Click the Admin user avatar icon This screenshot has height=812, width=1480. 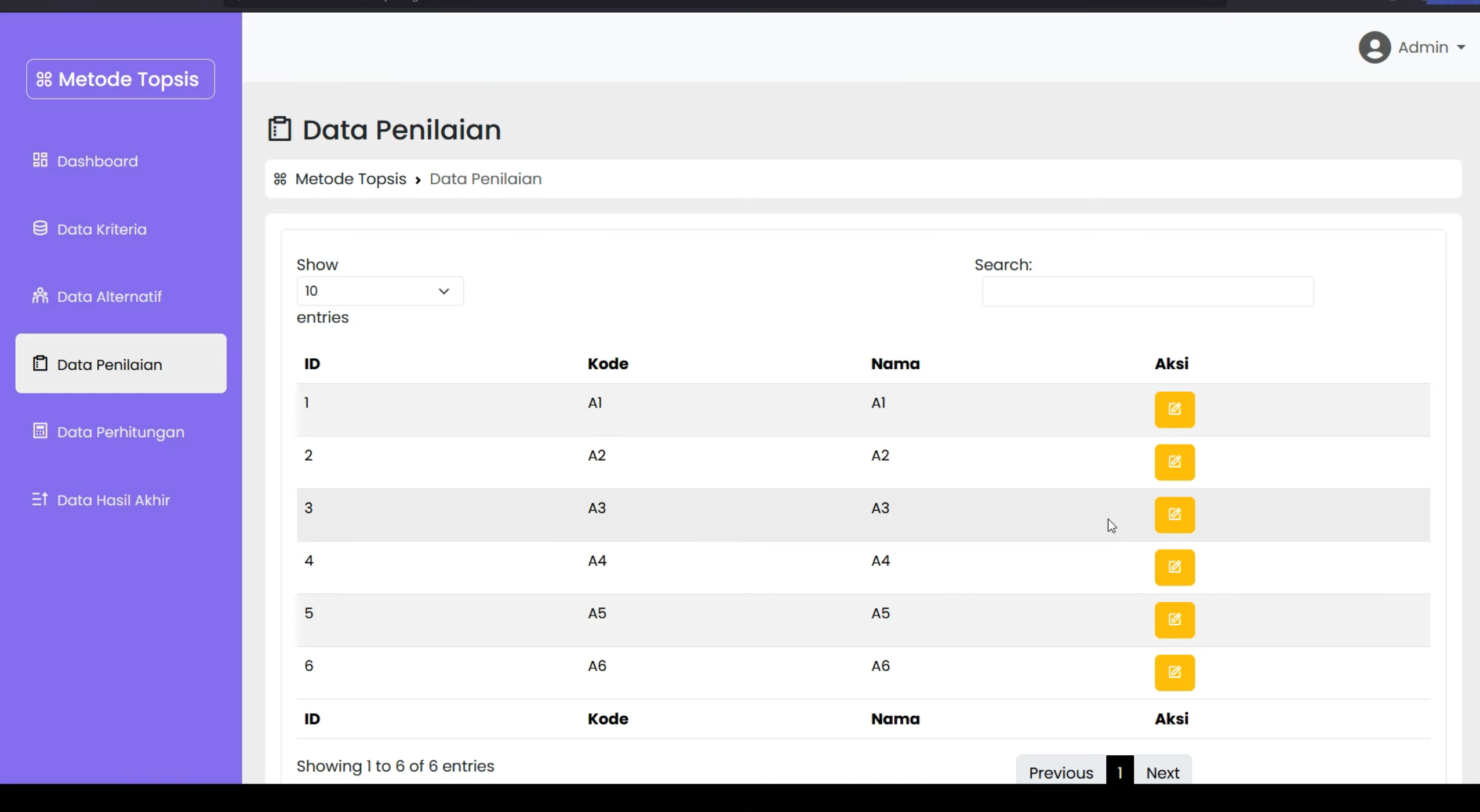1374,47
